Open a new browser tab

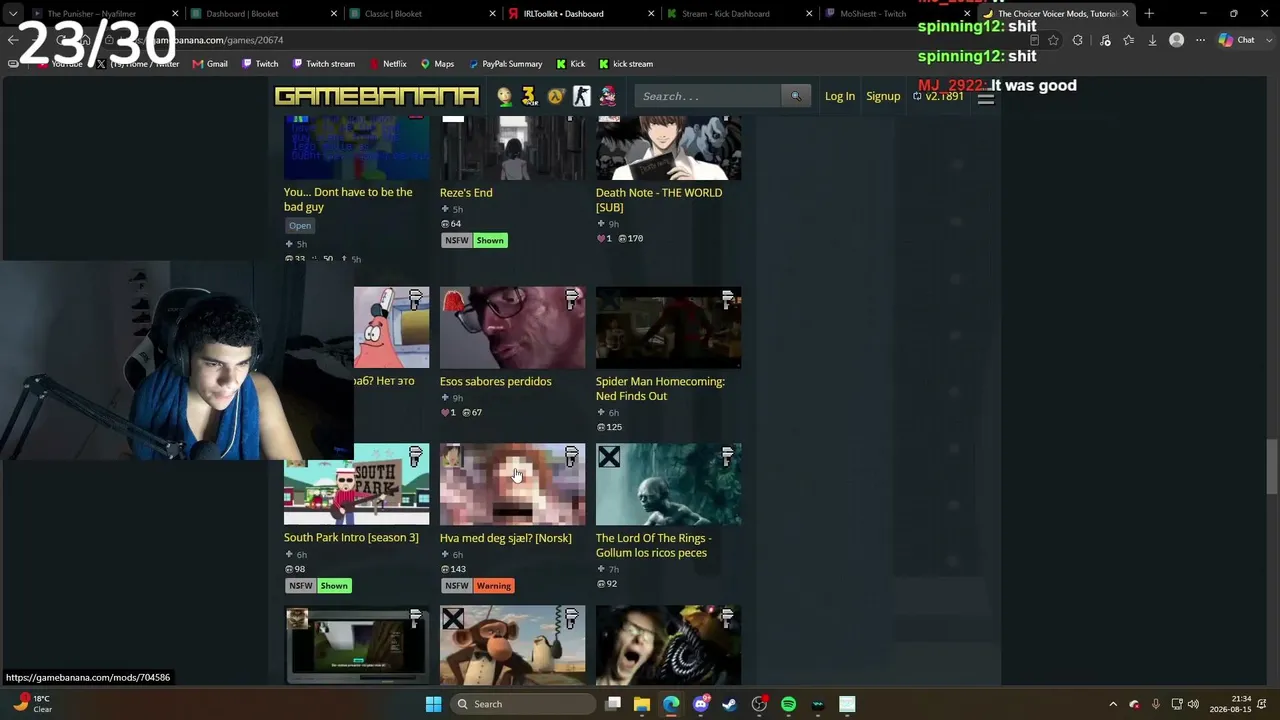pyautogui.click(x=1149, y=14)
